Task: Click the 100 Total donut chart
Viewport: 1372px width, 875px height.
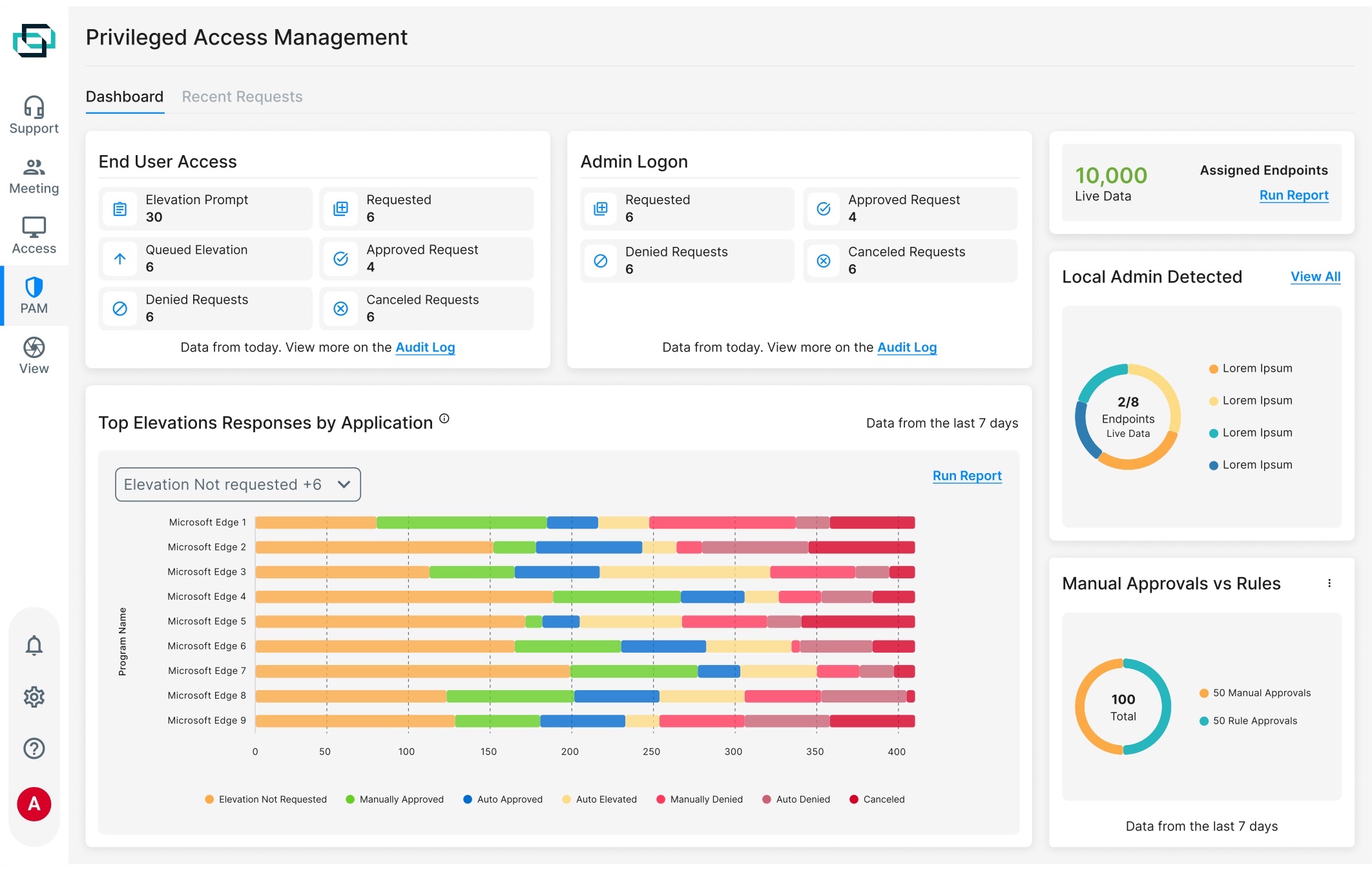Action: pos(1123,706)
